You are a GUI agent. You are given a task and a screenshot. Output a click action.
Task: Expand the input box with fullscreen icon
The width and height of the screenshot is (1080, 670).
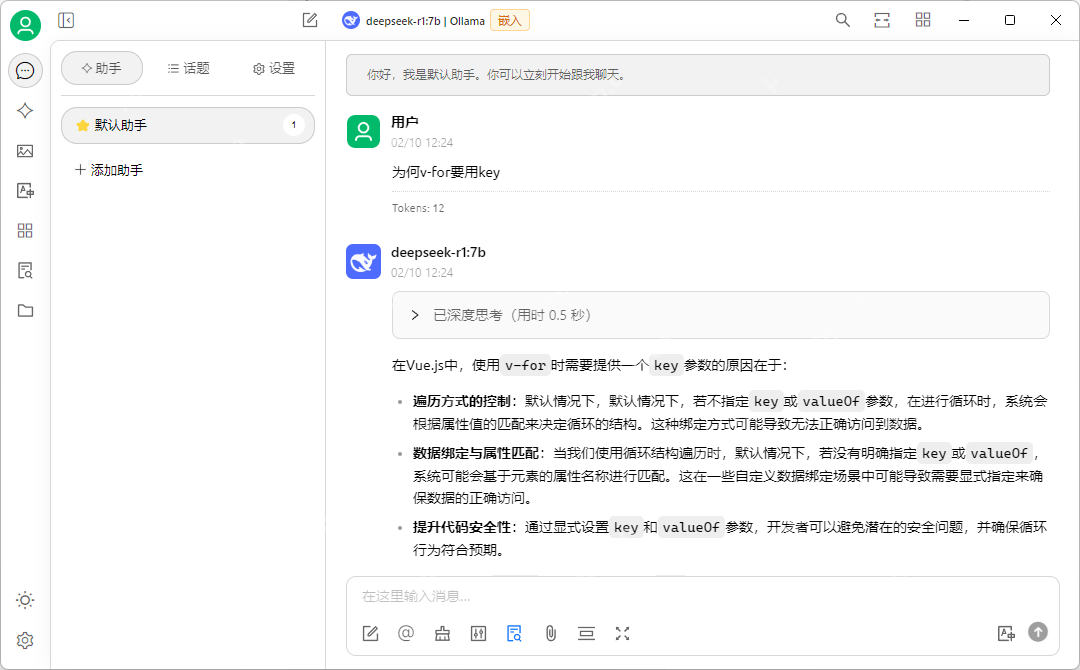(x=623, y=634)
